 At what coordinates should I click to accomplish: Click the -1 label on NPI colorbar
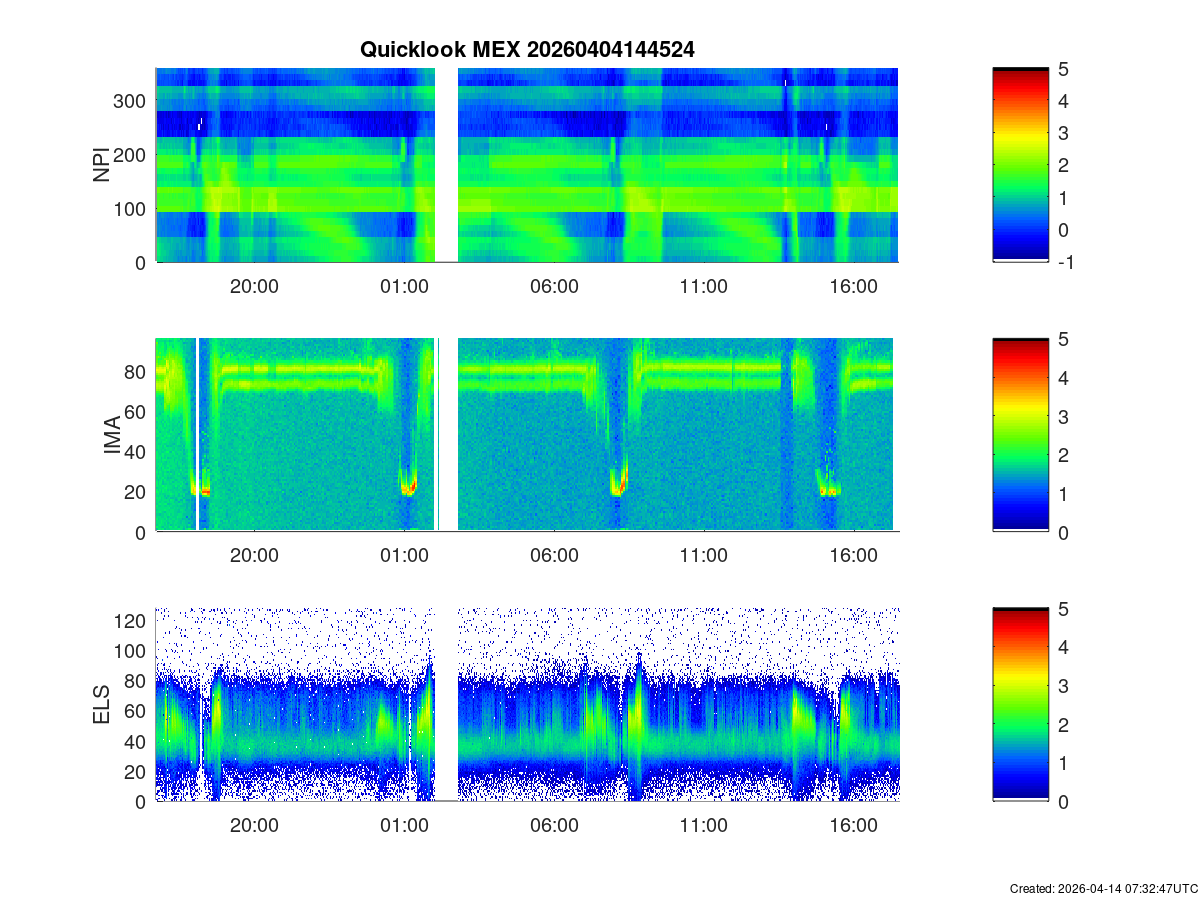coord(1069,262)
